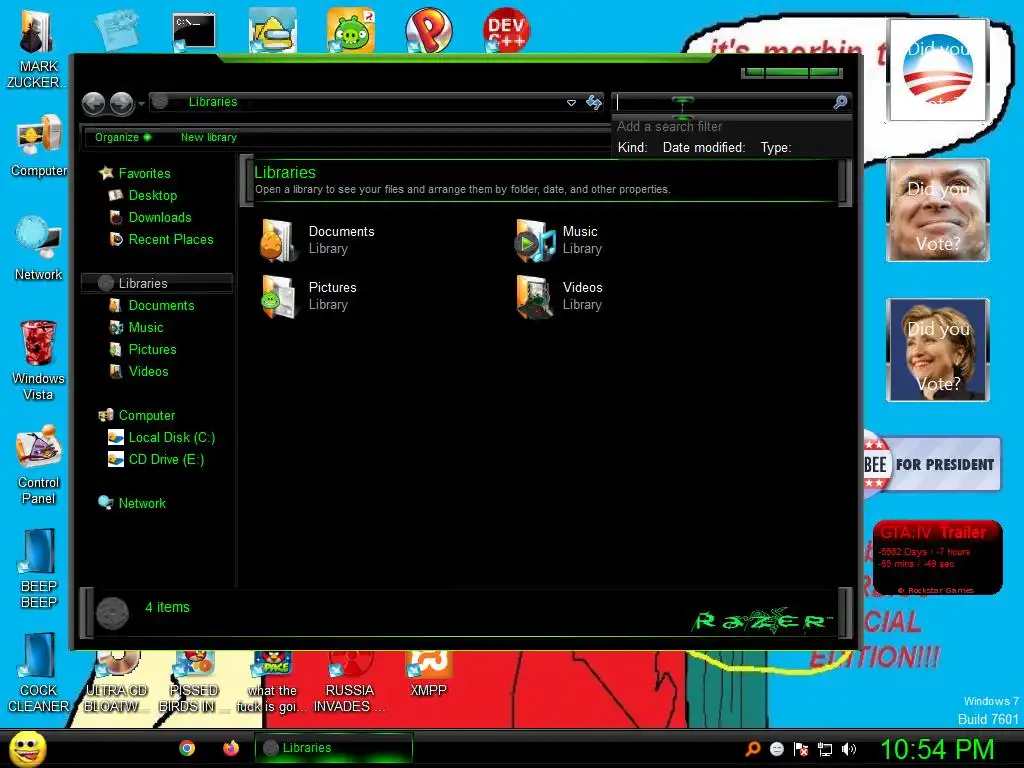Open the command prompt desktop shortcut
1024x768 pixels.
pyautogui.click(x=194, y=31)
